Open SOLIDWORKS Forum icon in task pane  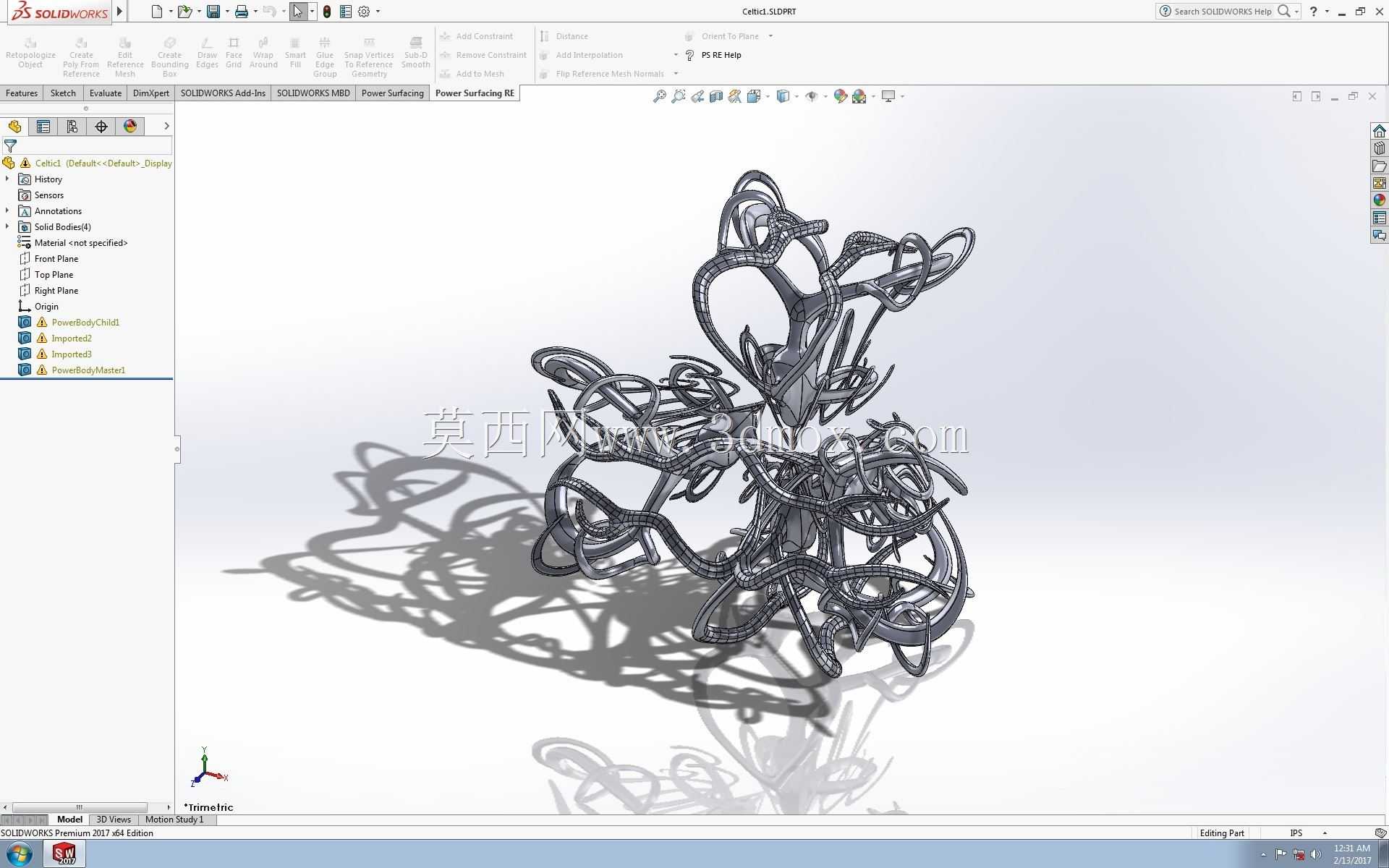[1380, 235]
